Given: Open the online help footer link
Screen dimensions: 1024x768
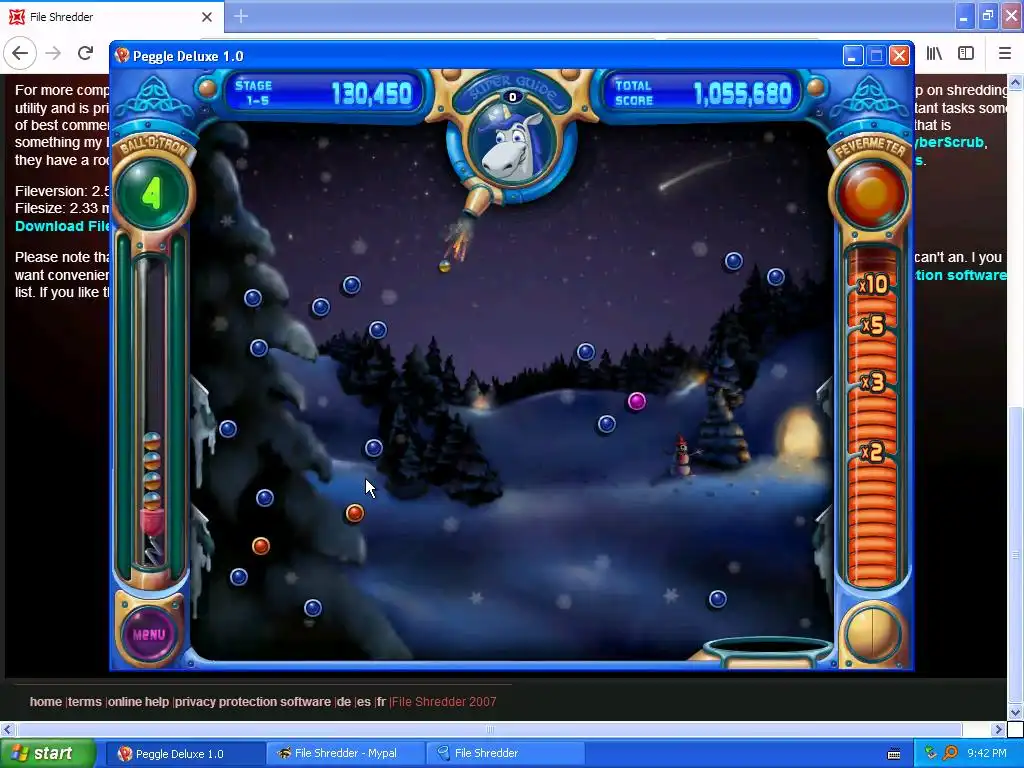Looking at the screenshot, I should [x=138, y=701].
